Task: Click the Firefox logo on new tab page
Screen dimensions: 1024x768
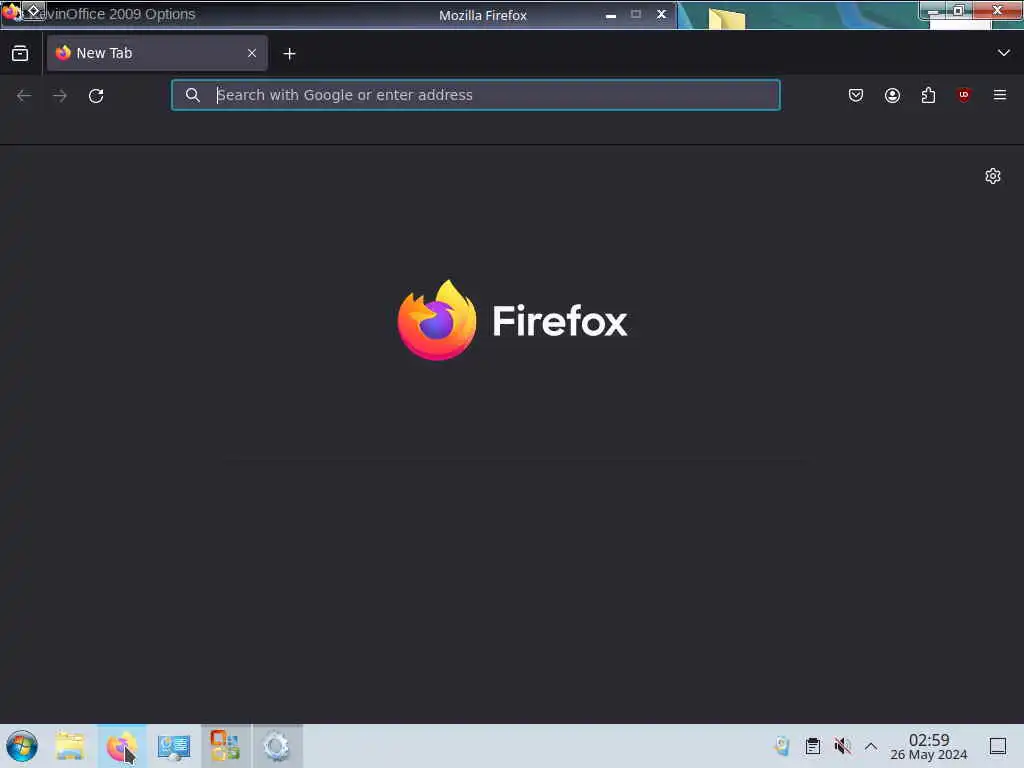Action: pyautogui.click(x=512, y=320)
